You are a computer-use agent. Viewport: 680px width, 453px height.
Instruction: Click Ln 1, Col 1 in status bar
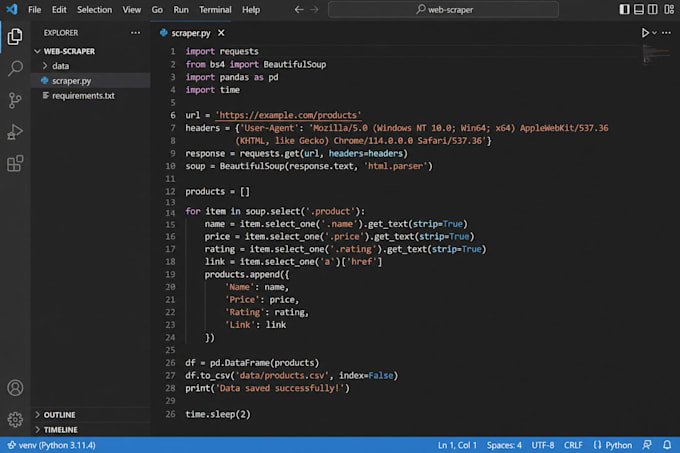(x=457, y=445)
